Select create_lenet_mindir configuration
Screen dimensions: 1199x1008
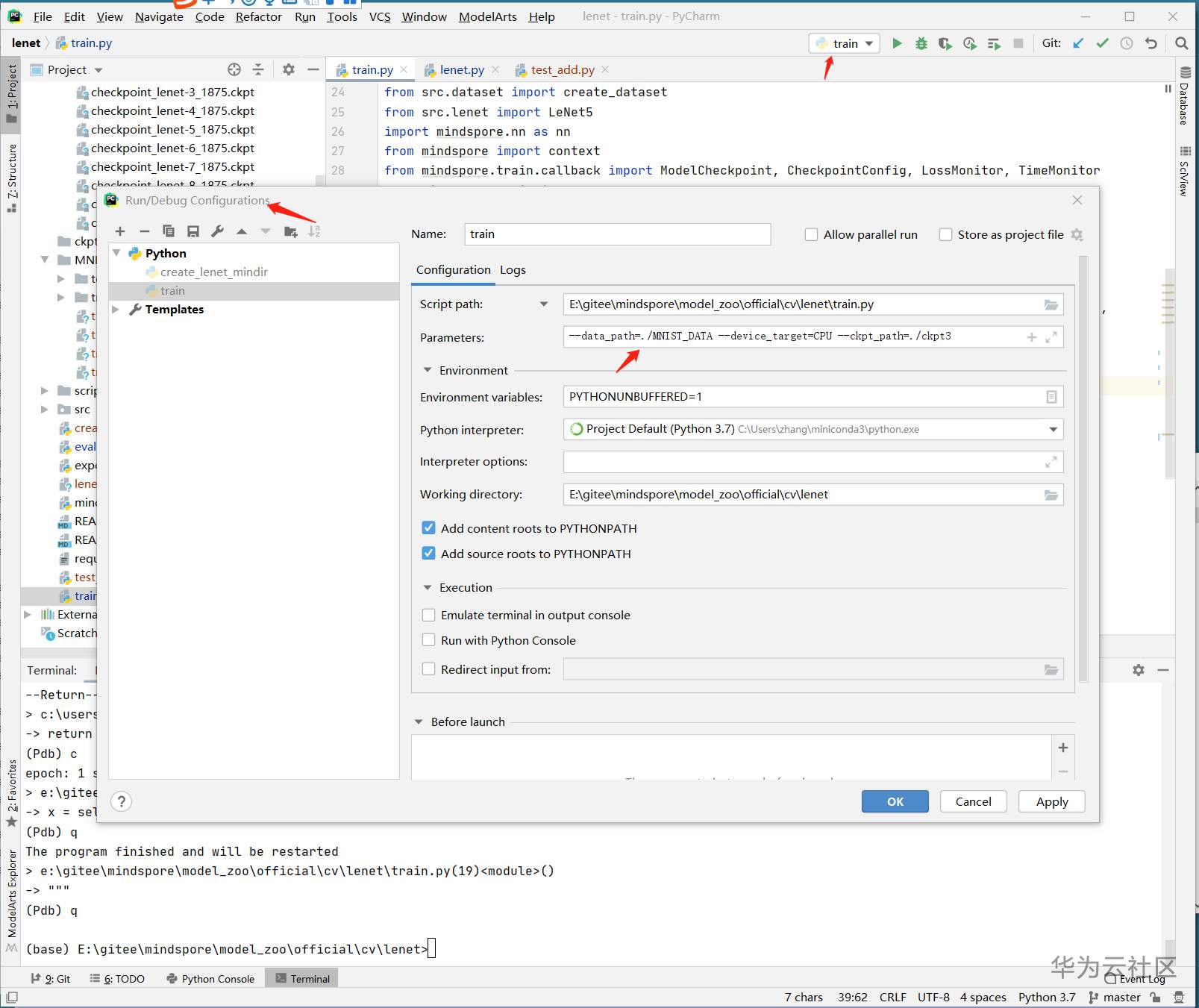214,272
